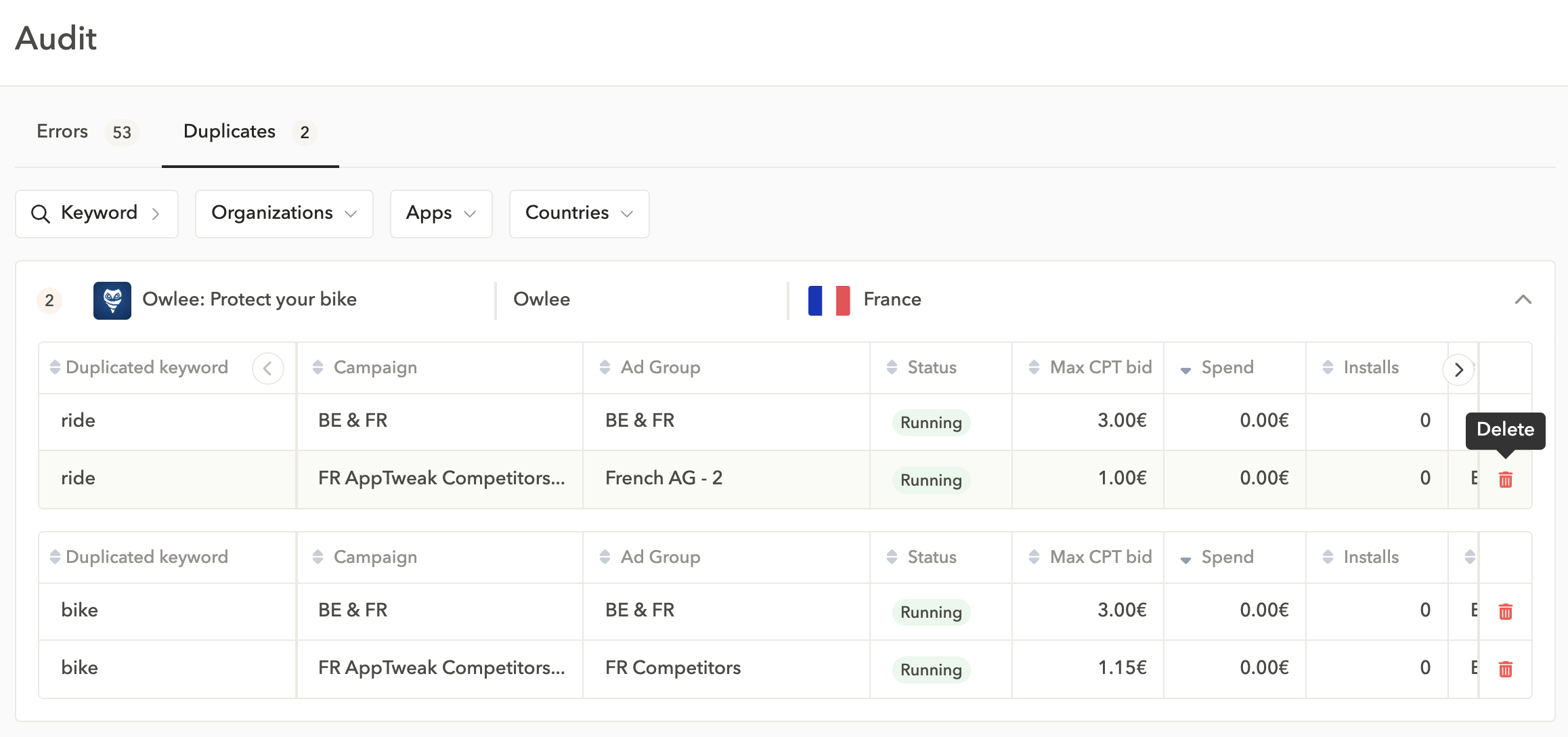Click the Owlee organization name
This screenshot has height=737, width=1568.
(542, 299)
